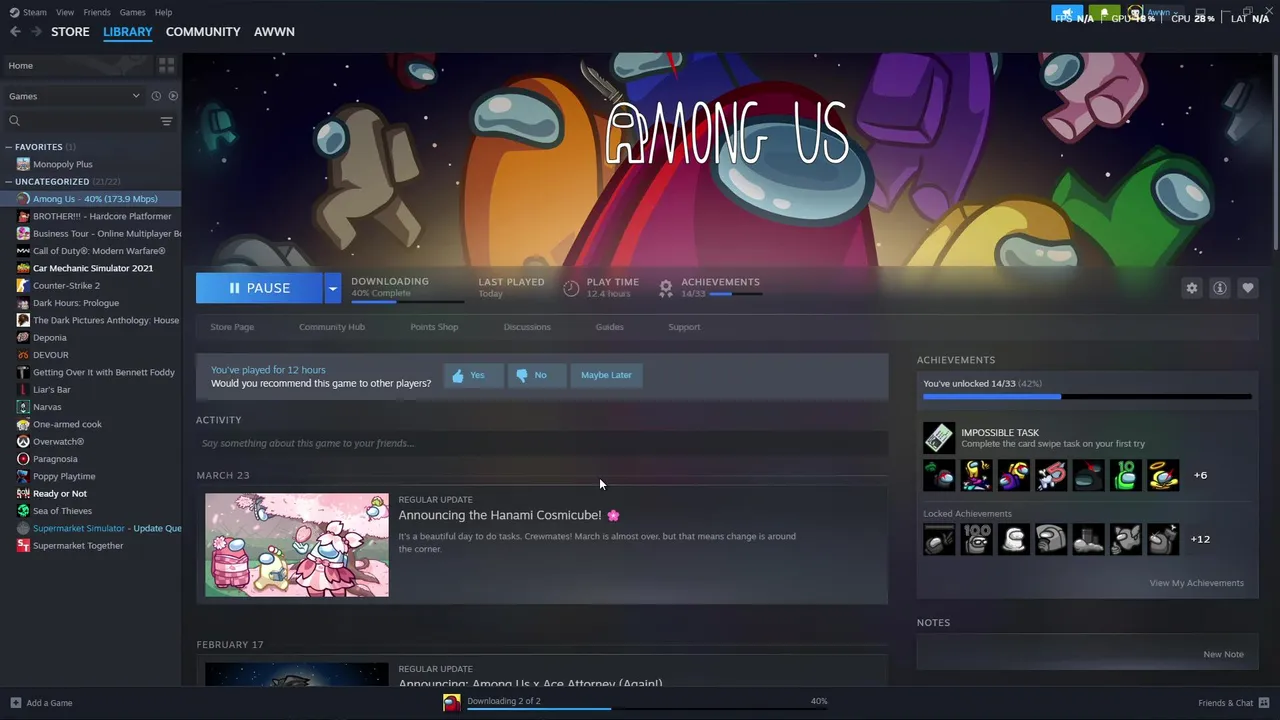
Task: Go back with the left arrow
Action: point(15,32)
